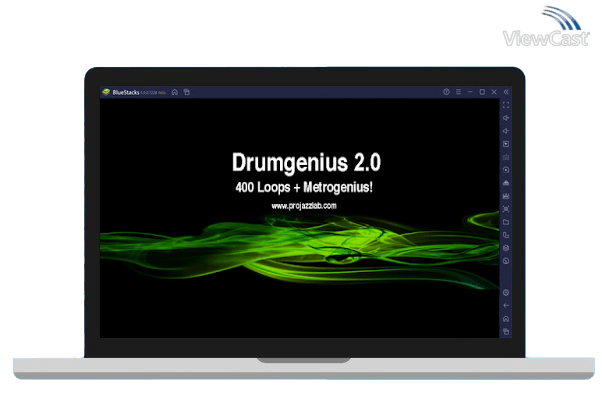Open the media manager folder icon
The image size is (602, 414).
[506, 222]
